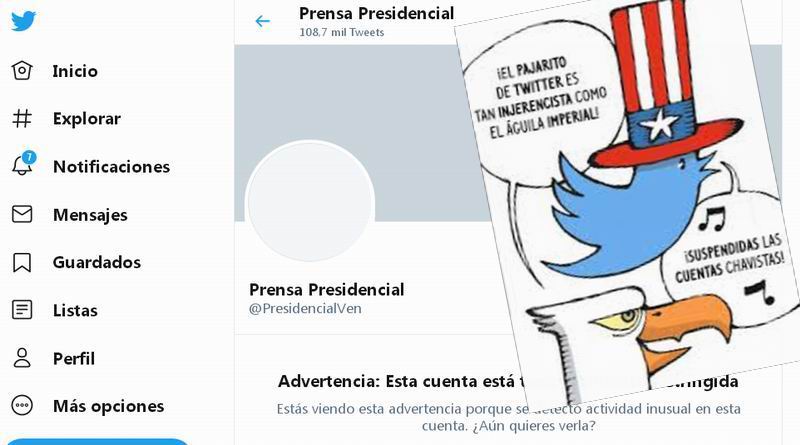Open Mensajes menu label
This screenshot has height=445, width=800.
[90, 215]
